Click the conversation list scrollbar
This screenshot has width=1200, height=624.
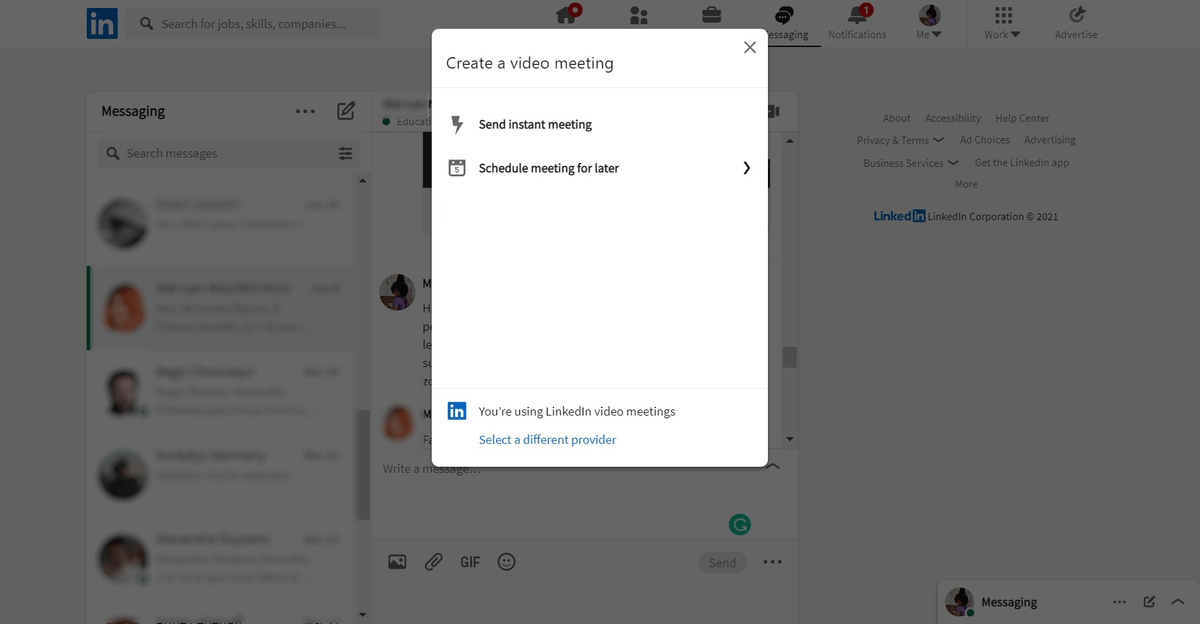pos(363,464)
